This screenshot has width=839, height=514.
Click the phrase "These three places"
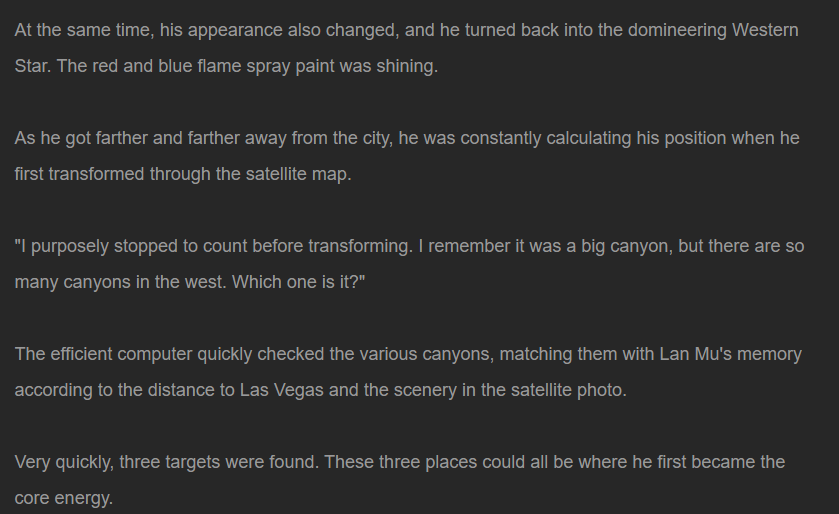400,462
